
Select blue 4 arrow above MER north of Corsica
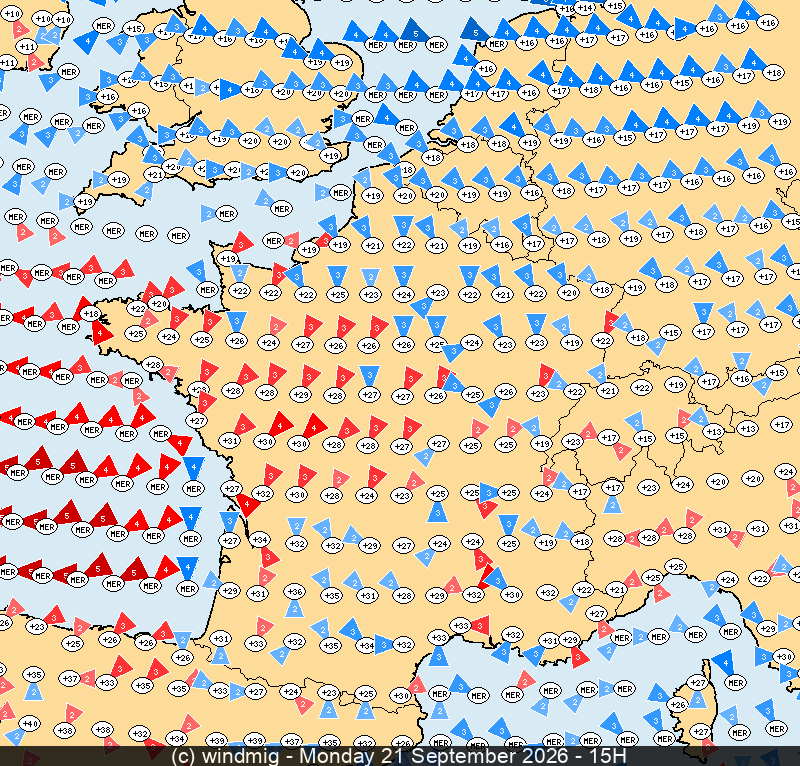[x=724, y=663]
